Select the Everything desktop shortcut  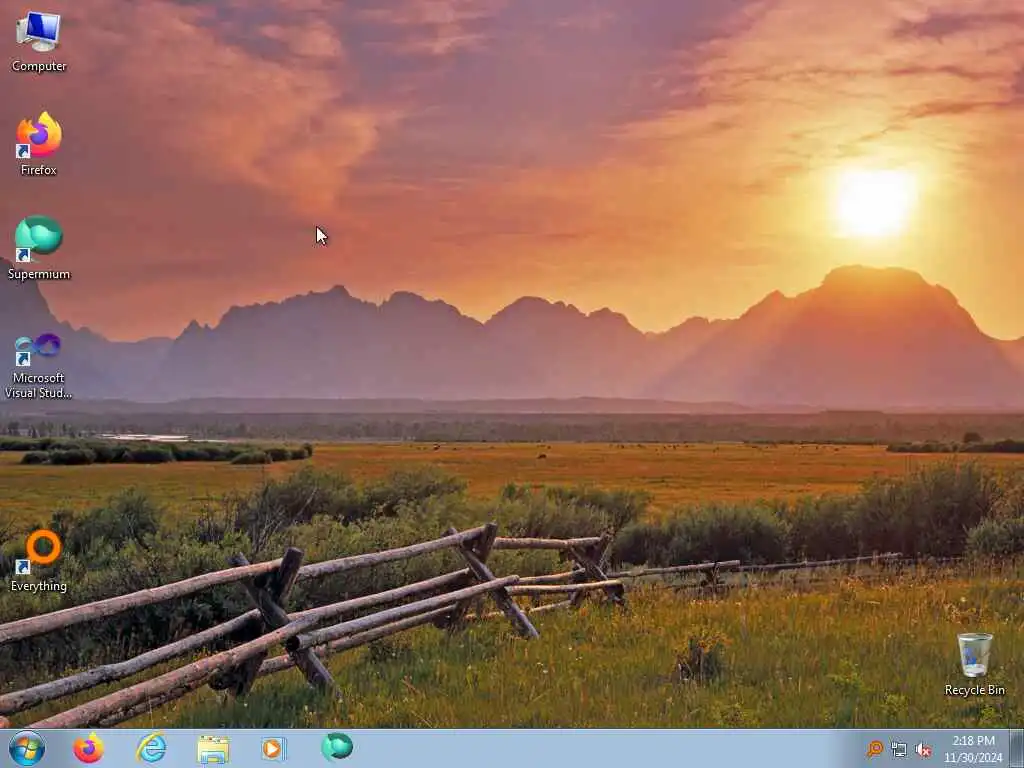(39, 560)
